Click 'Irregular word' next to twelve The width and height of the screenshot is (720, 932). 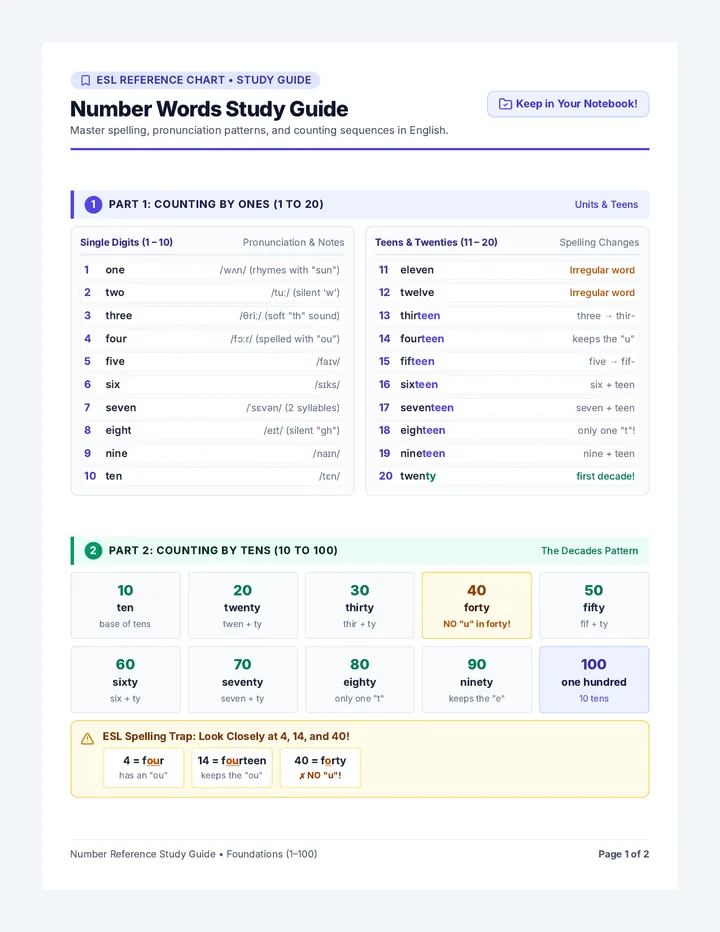click(602, 292)
